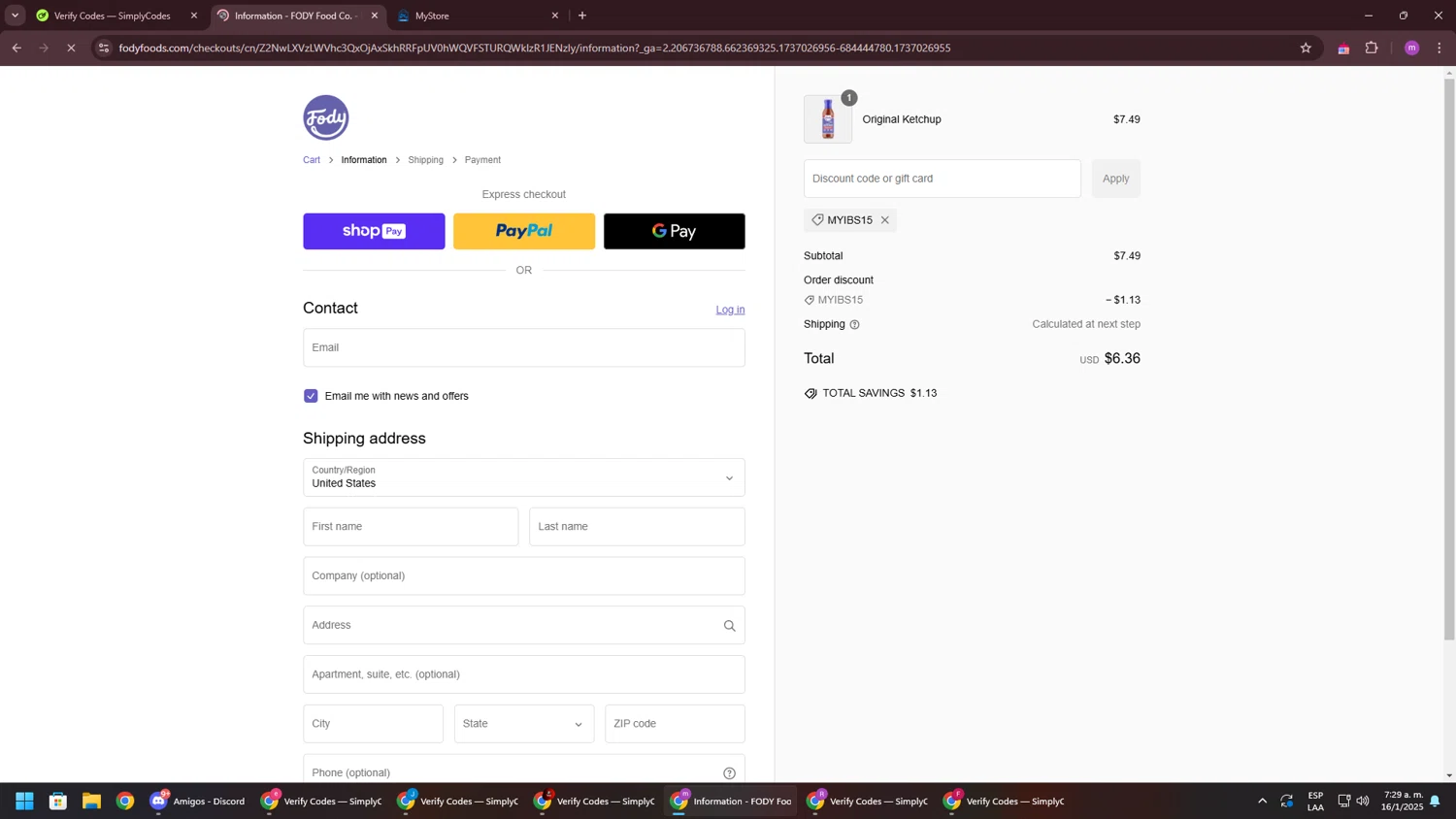Click the ZIP code field
The width and height of the screenshot is (1456, 819).
point(675,724)
